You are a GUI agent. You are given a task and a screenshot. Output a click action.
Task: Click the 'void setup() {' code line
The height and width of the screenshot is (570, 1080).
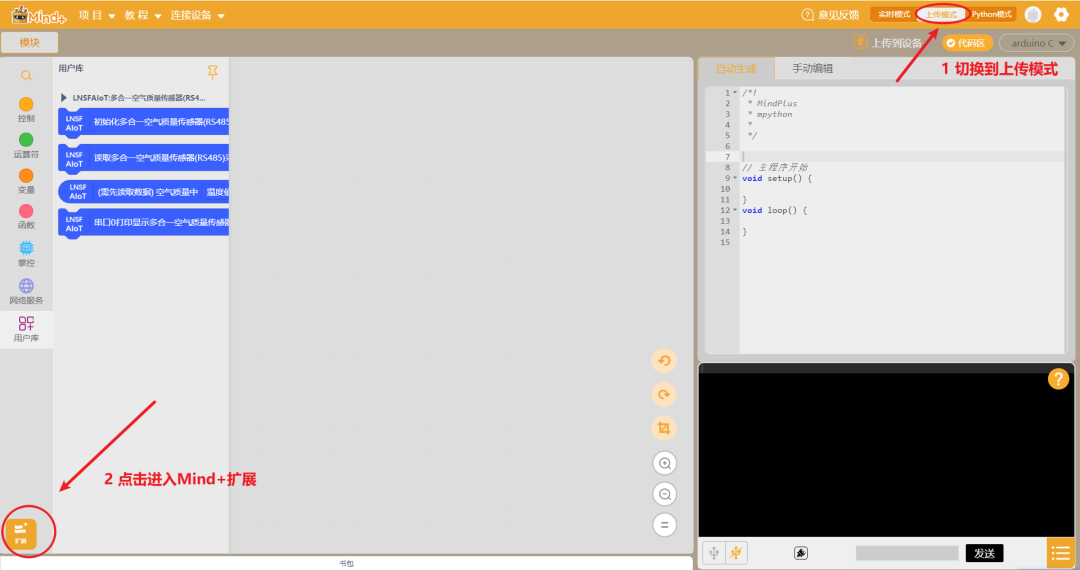[777, 178]
